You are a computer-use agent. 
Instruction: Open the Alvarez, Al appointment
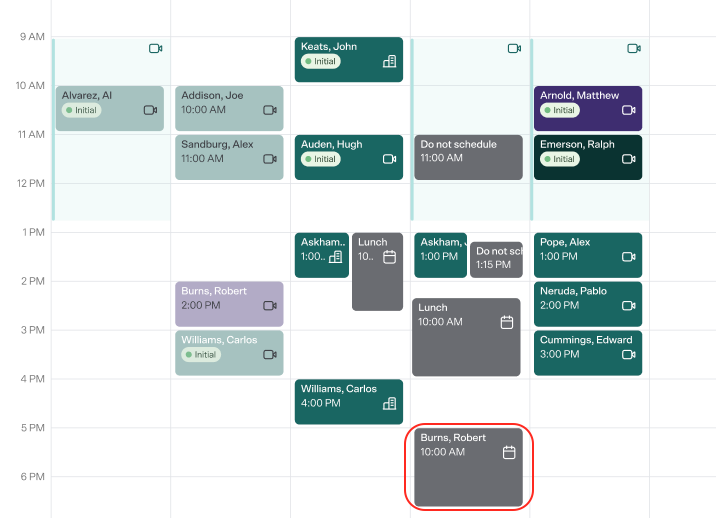110,109
